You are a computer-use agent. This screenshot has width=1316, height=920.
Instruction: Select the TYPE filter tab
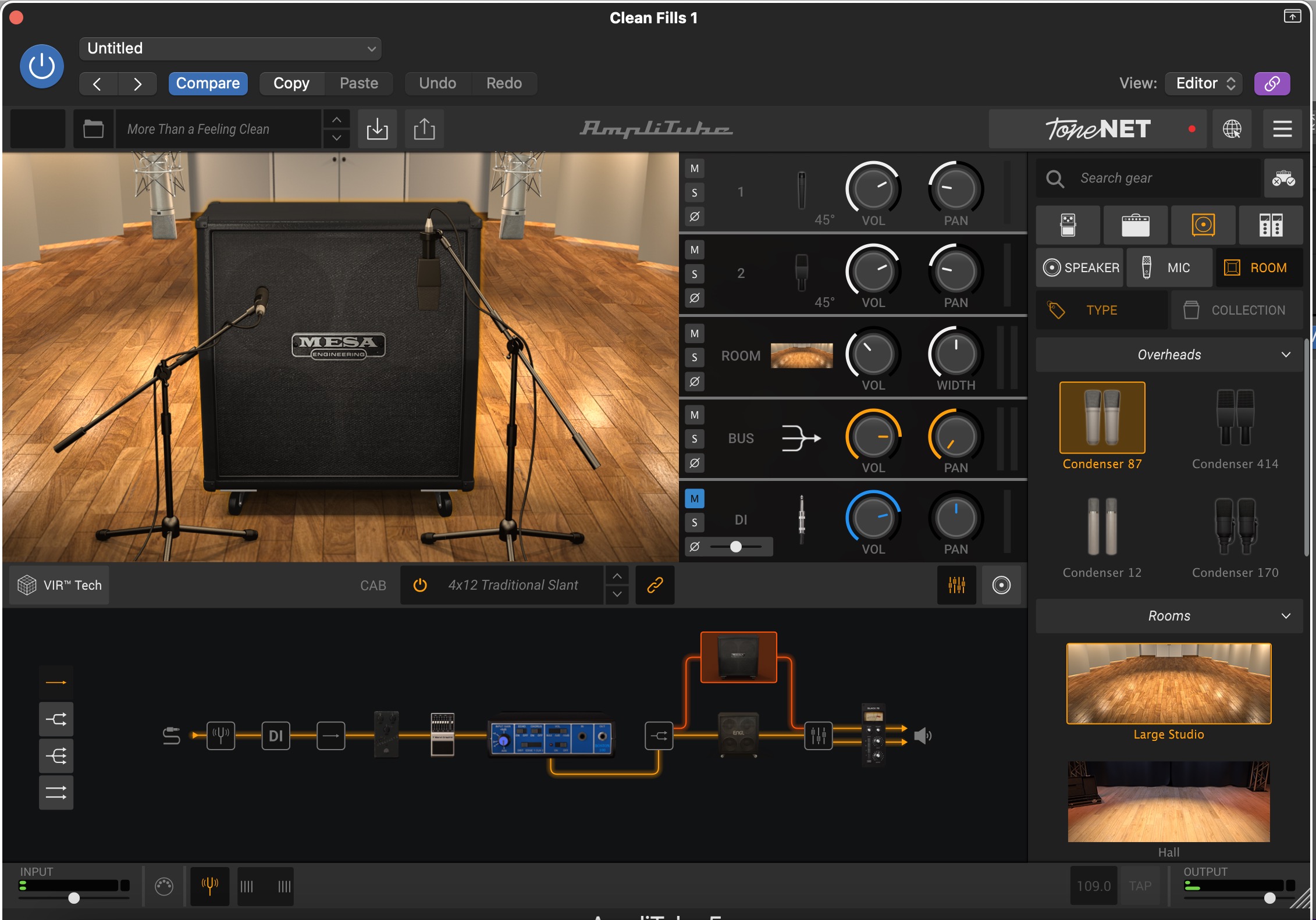pyautogui.click(x=1102, y=310)
